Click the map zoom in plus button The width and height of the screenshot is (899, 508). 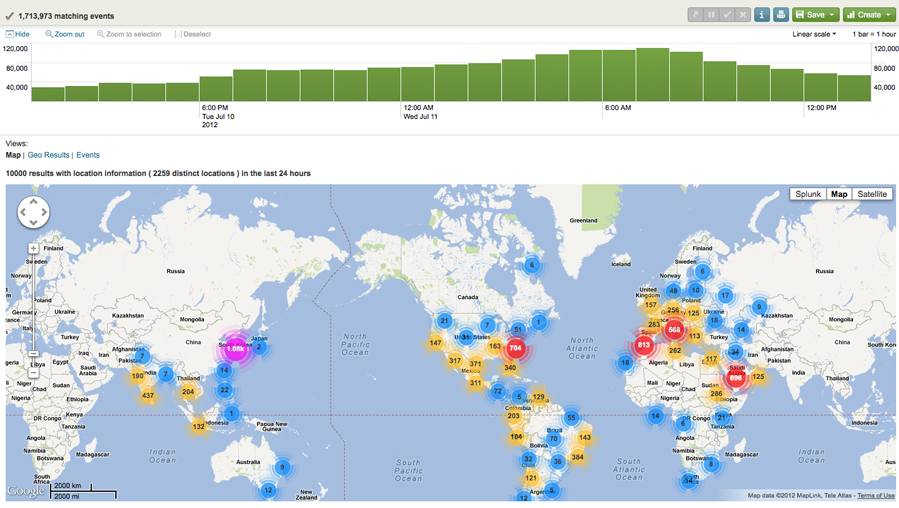[33, 248]
